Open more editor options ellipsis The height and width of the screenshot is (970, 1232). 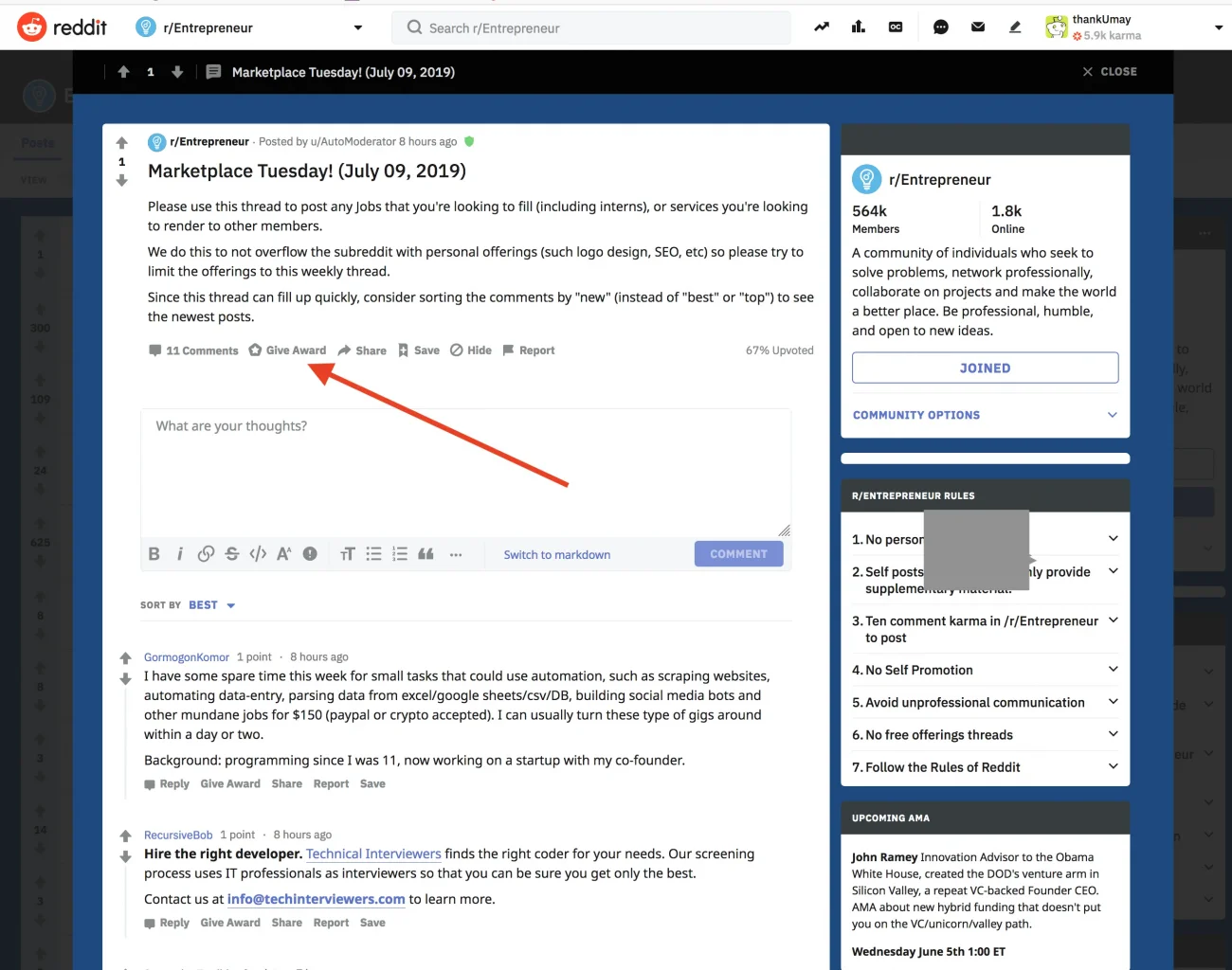pyautogui.click(x=456, y=554)
